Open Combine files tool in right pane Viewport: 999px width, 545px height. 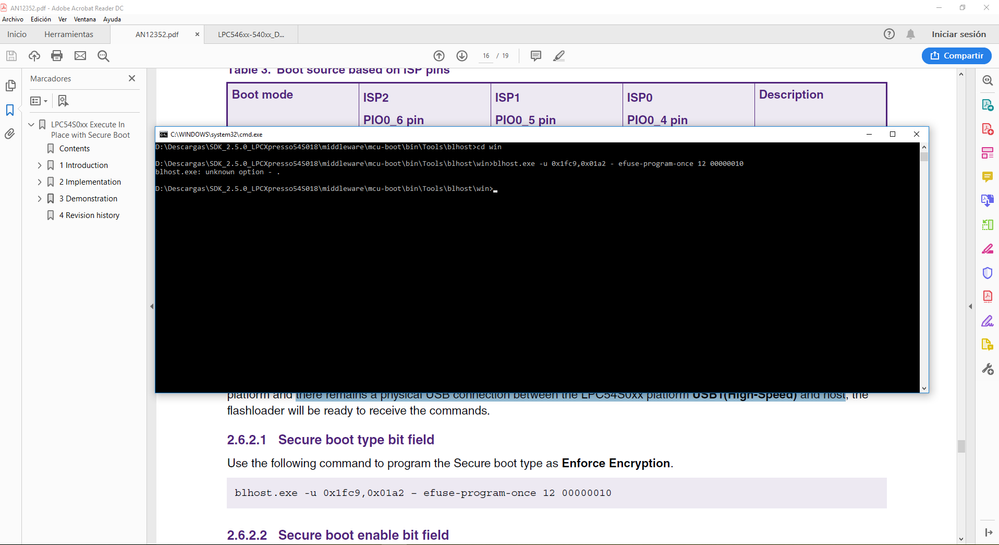(x=988, y=200)
